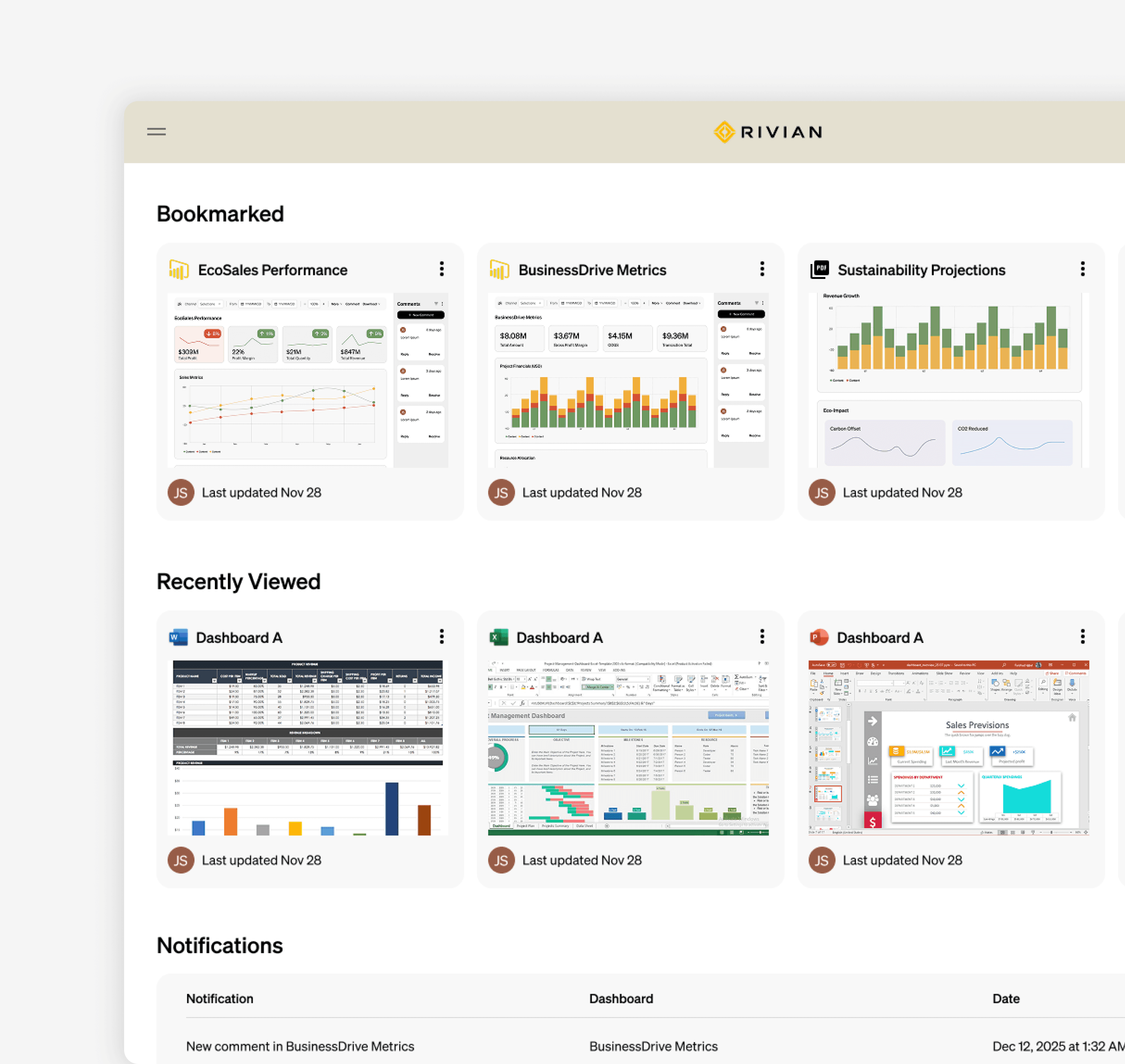This screenshot has height=1064, width=1125.
Task: Click the EcoSales Performance title
Action: tap(272, 270)
